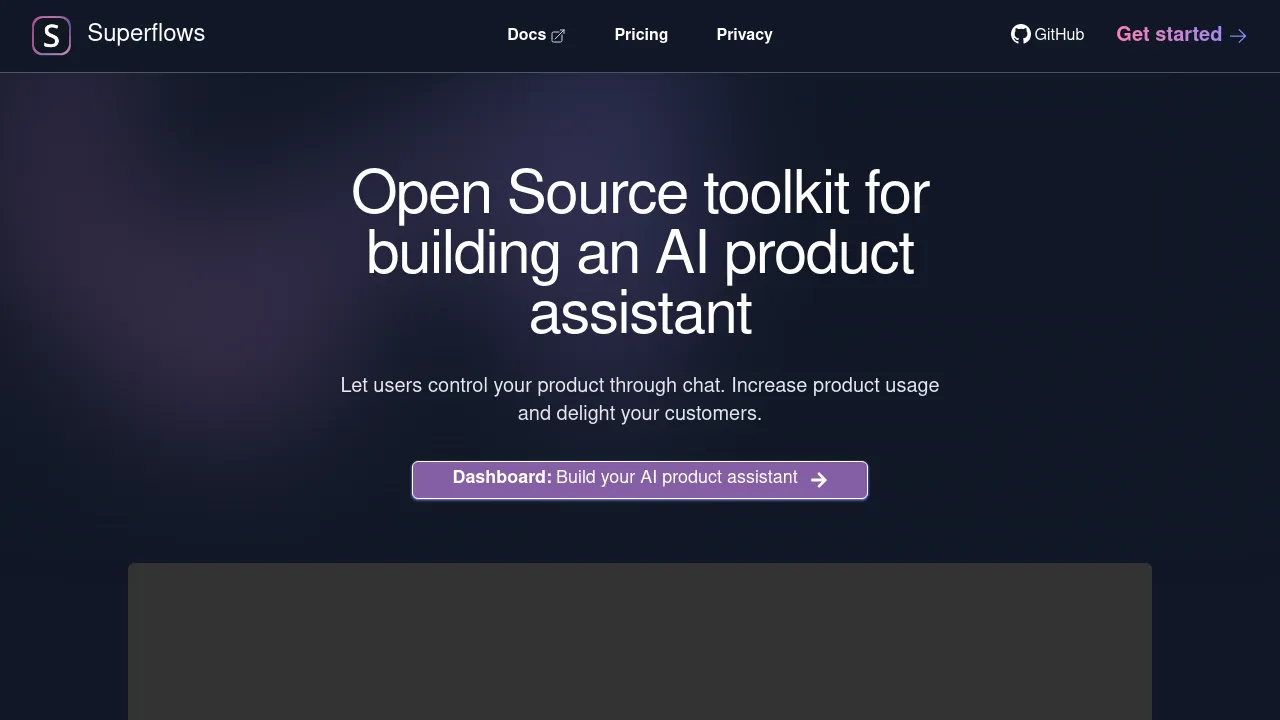The width and height of the screenshot is (1280, 720).
Task: Click the "Open Source toolkit" hero headline
Action: click(x=640, y=252)
